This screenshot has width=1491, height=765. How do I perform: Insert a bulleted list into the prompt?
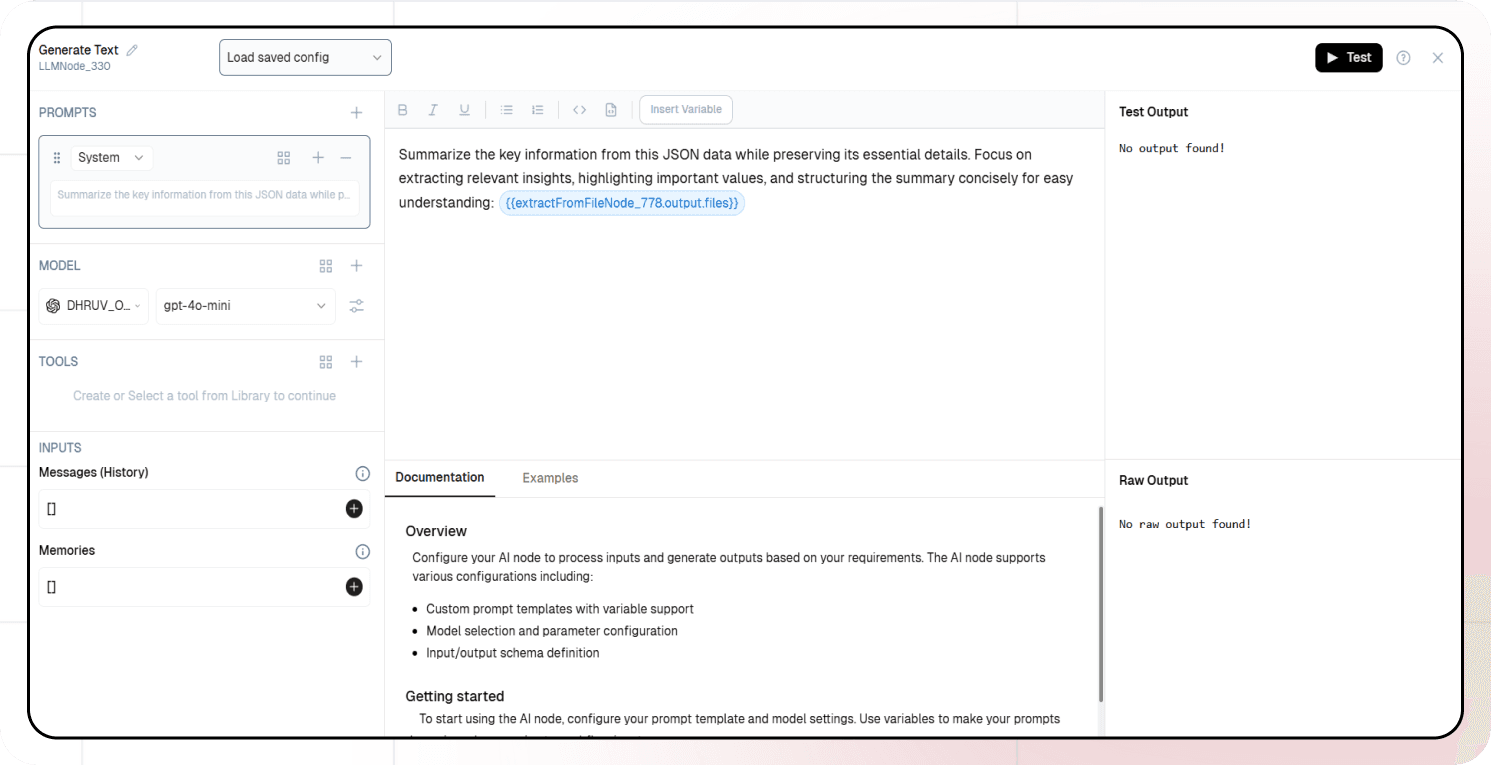(x=507, y=109)
